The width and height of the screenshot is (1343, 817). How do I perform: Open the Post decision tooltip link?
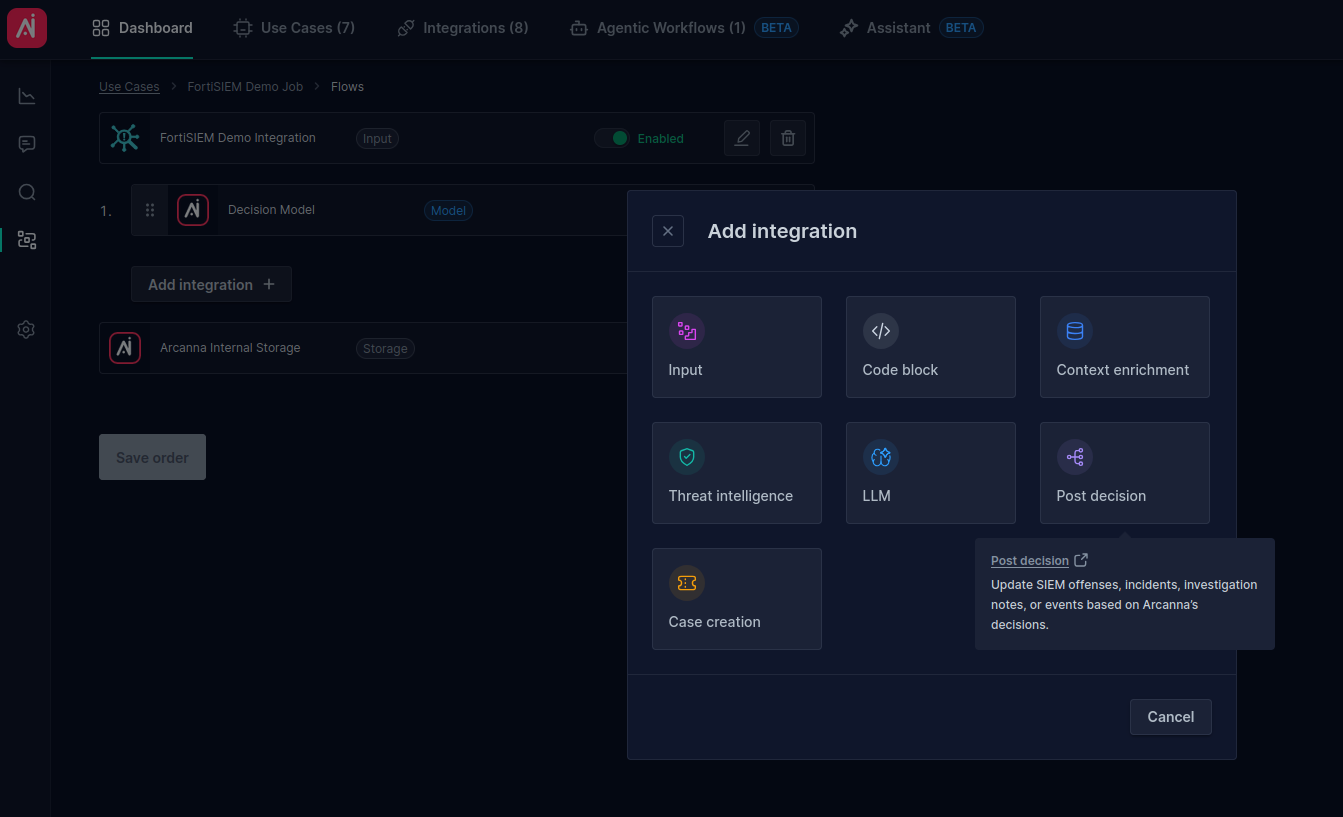pos(1030,561)
